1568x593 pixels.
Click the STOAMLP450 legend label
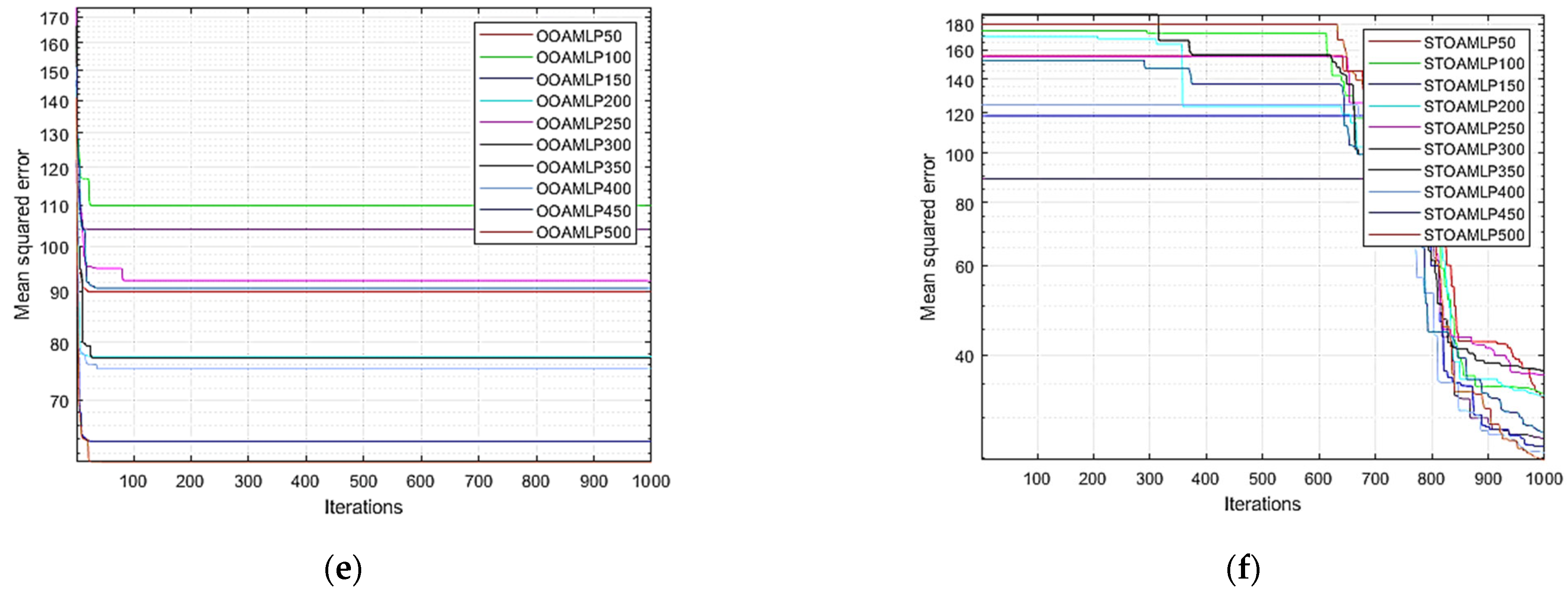(1474, 214)
